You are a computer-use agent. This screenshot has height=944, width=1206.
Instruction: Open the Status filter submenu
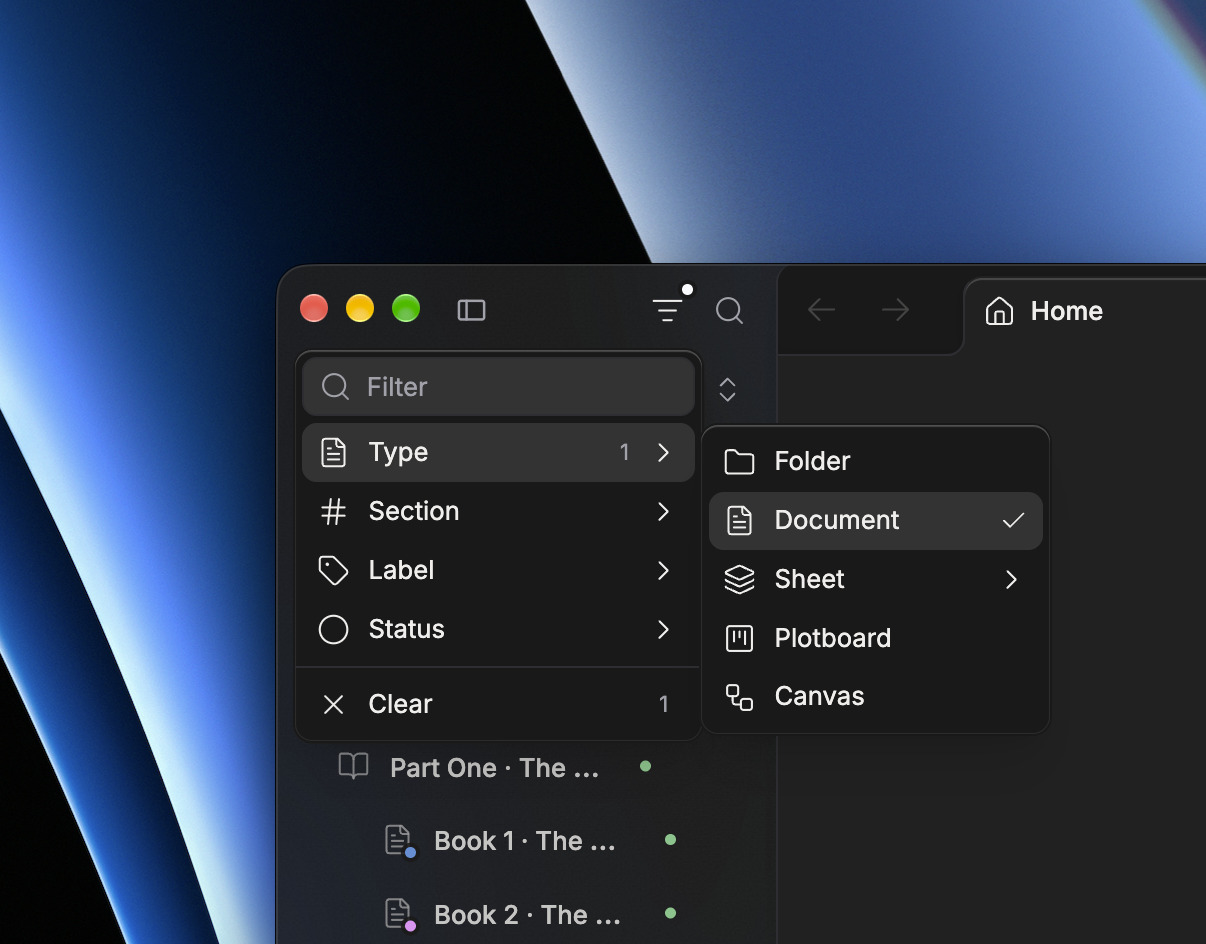[x=499, y=629]
